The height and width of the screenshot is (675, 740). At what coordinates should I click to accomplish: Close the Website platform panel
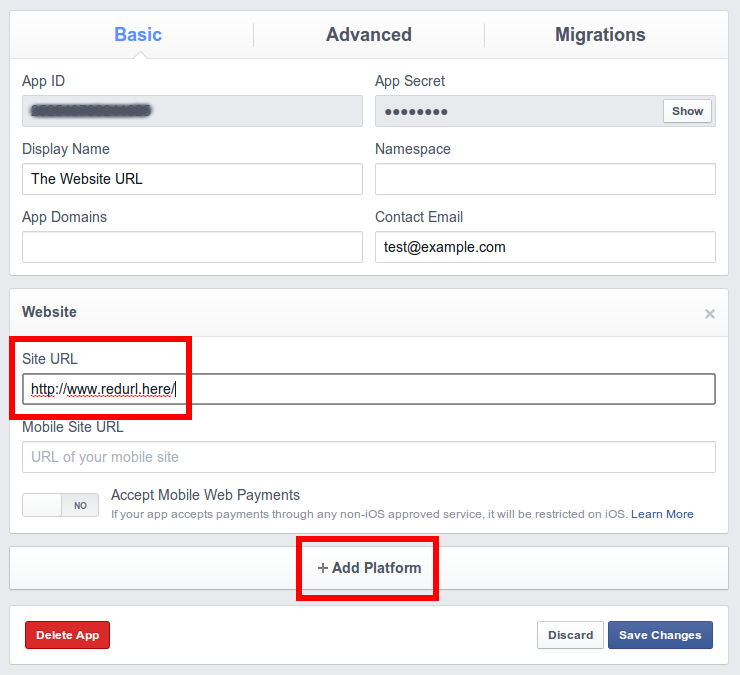pos(709,314)
